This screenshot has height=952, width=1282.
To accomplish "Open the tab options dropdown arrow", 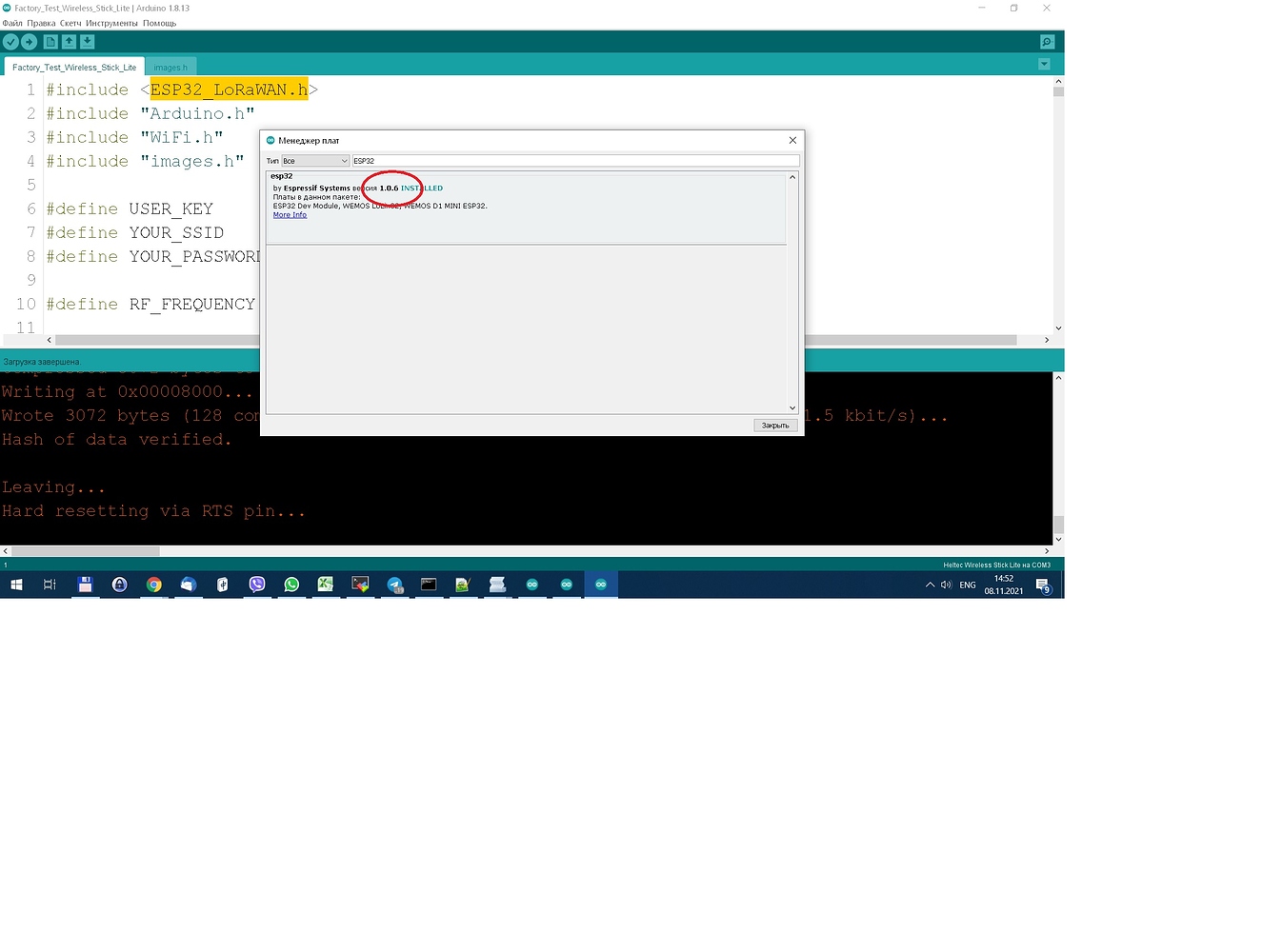I will click(1044, 65).
